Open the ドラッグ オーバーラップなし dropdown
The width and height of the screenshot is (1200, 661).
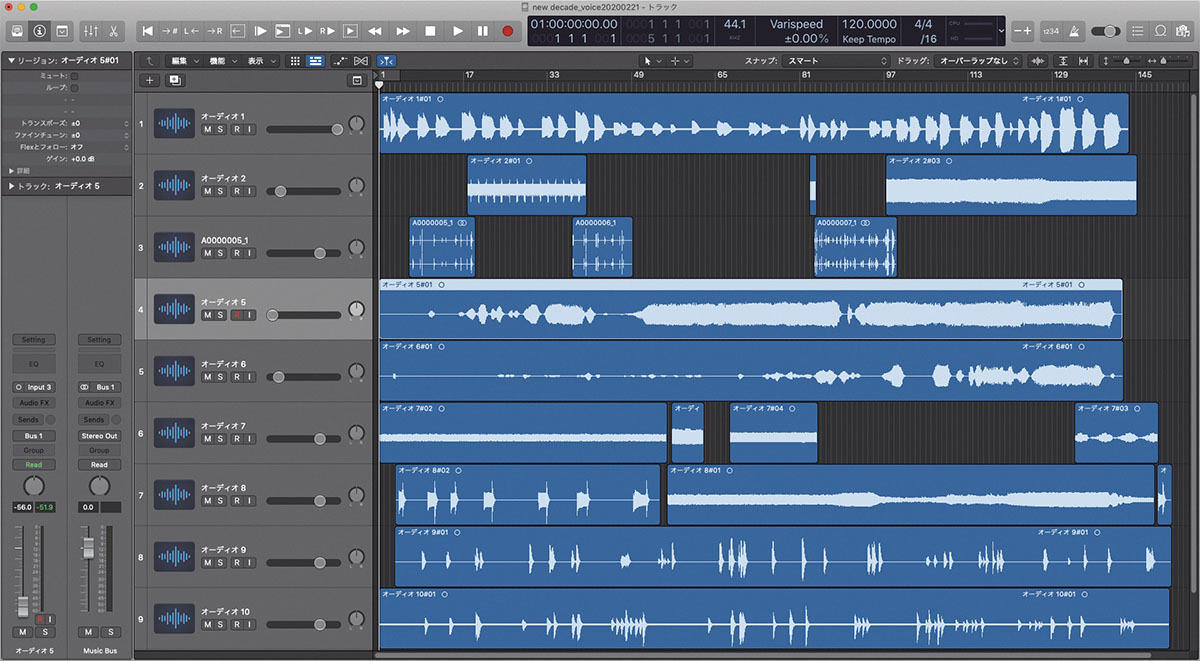pos(979,61)
